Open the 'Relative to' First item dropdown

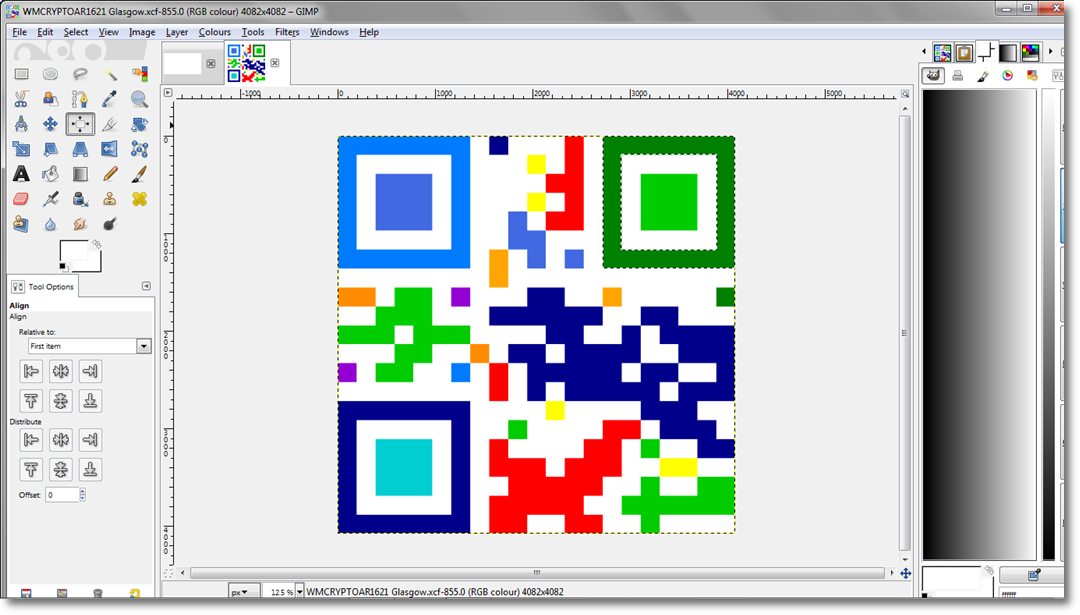pos(89,346)
